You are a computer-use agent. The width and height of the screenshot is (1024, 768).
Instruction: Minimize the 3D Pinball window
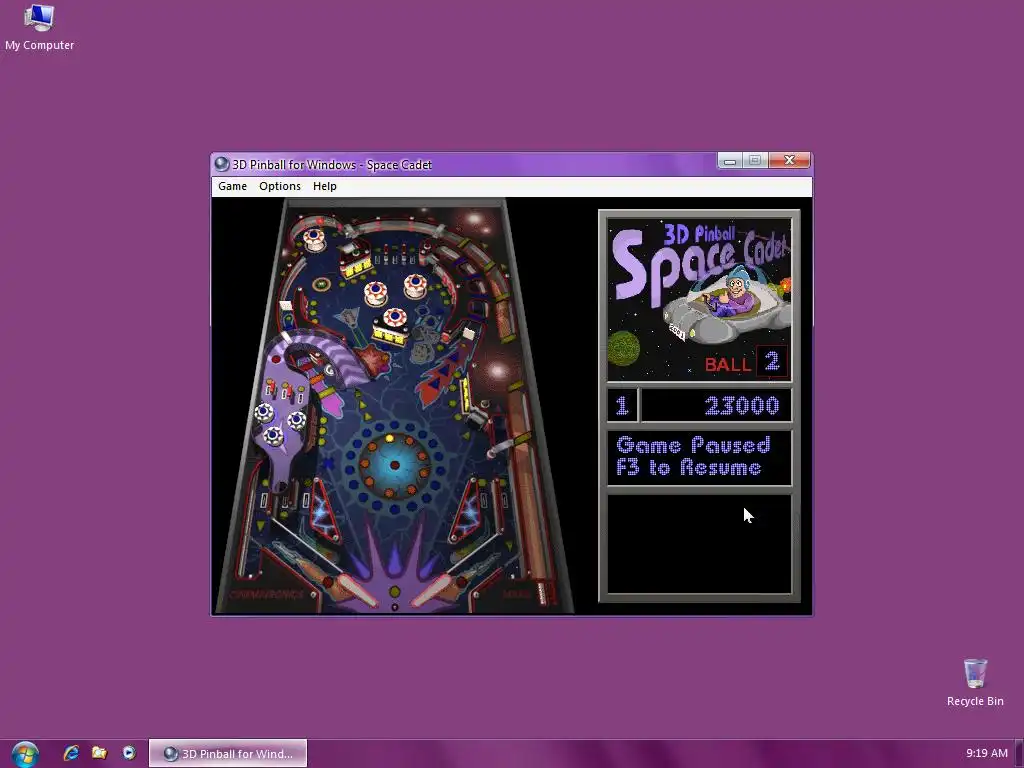pos(730,161)
